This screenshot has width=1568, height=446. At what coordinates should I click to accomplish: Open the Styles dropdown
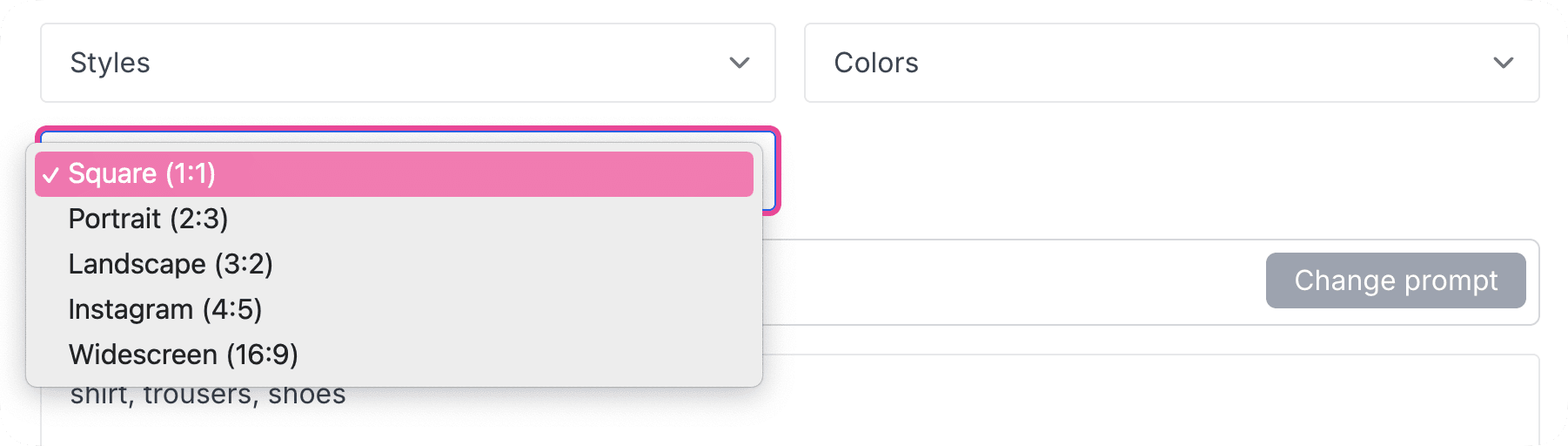pyautogui.click(x=407, y=63)
